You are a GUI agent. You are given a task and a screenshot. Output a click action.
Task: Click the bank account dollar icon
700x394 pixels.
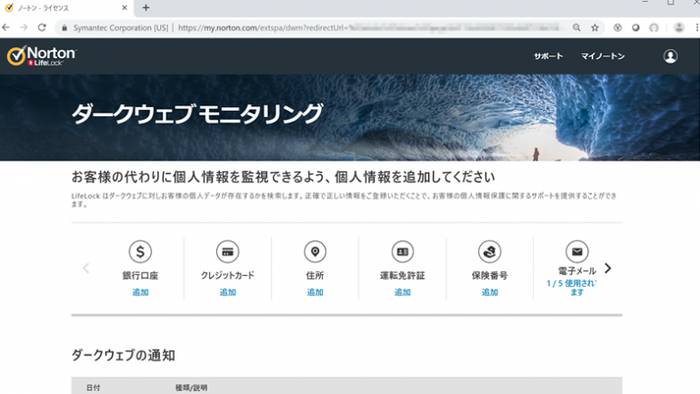point(140,252)
